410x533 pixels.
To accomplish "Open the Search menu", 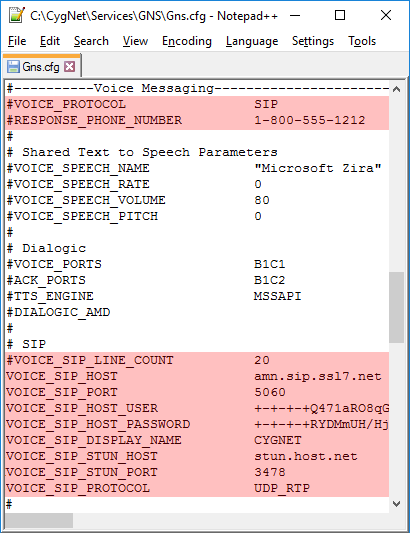I will coord(91,41).
